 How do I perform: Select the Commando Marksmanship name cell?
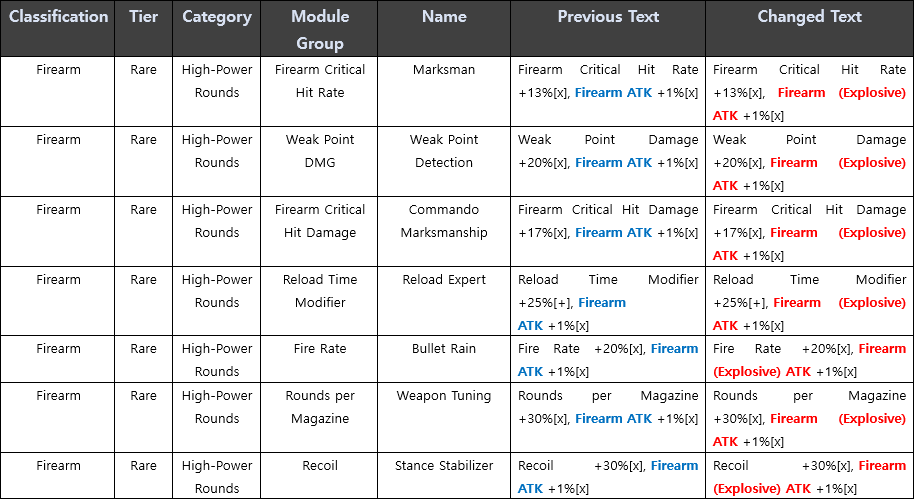pos(444,221)
